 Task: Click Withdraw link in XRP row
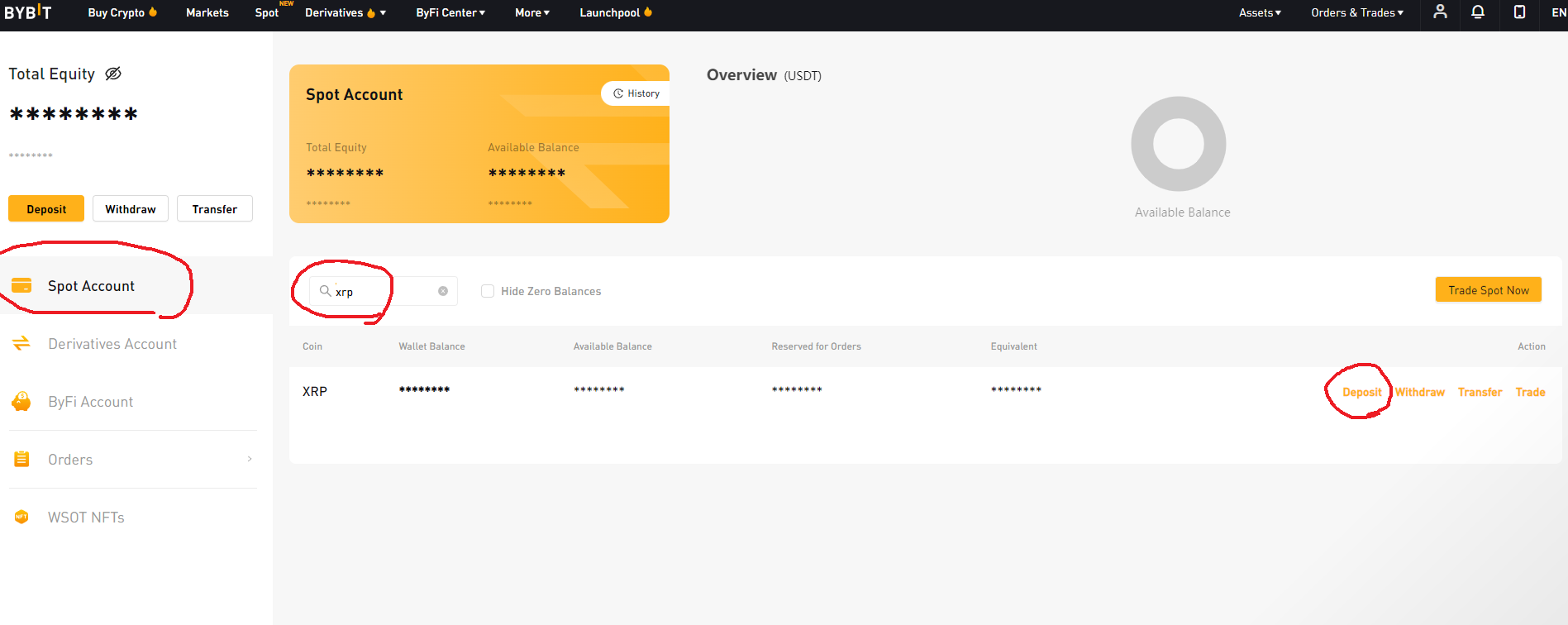(1419, 392)
